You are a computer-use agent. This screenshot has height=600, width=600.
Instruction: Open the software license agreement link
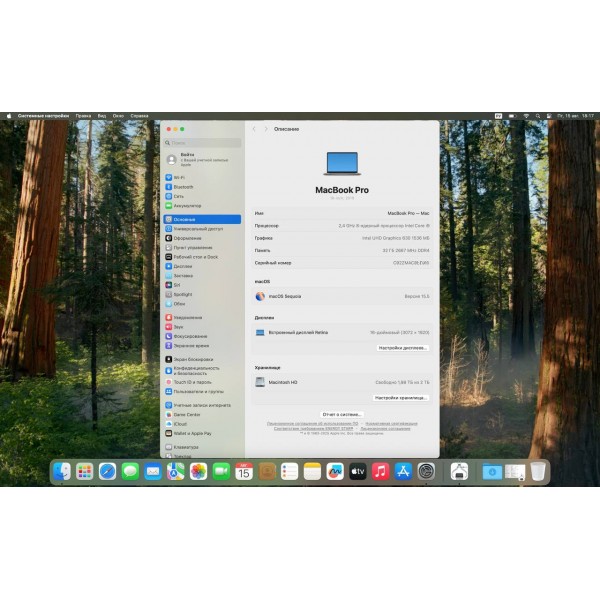(313, 424)
